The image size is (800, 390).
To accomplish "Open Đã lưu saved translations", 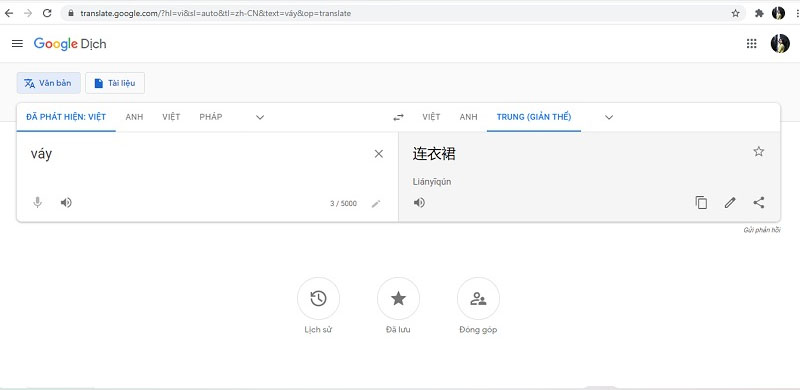I will click(x=398, y=299).
